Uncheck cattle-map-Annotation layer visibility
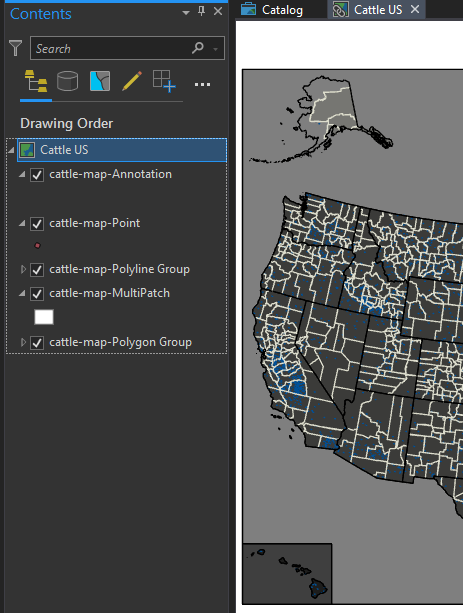The height and width of the screenshot is (613, 463). point(37,175)
